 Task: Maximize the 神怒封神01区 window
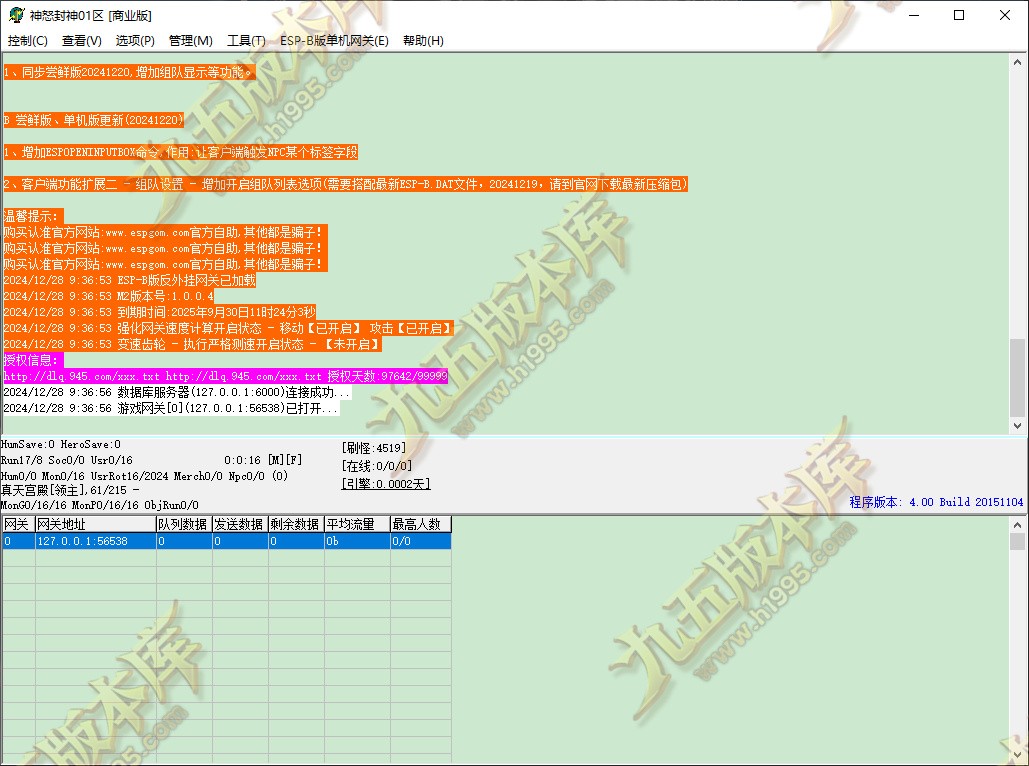coord(959,15)
